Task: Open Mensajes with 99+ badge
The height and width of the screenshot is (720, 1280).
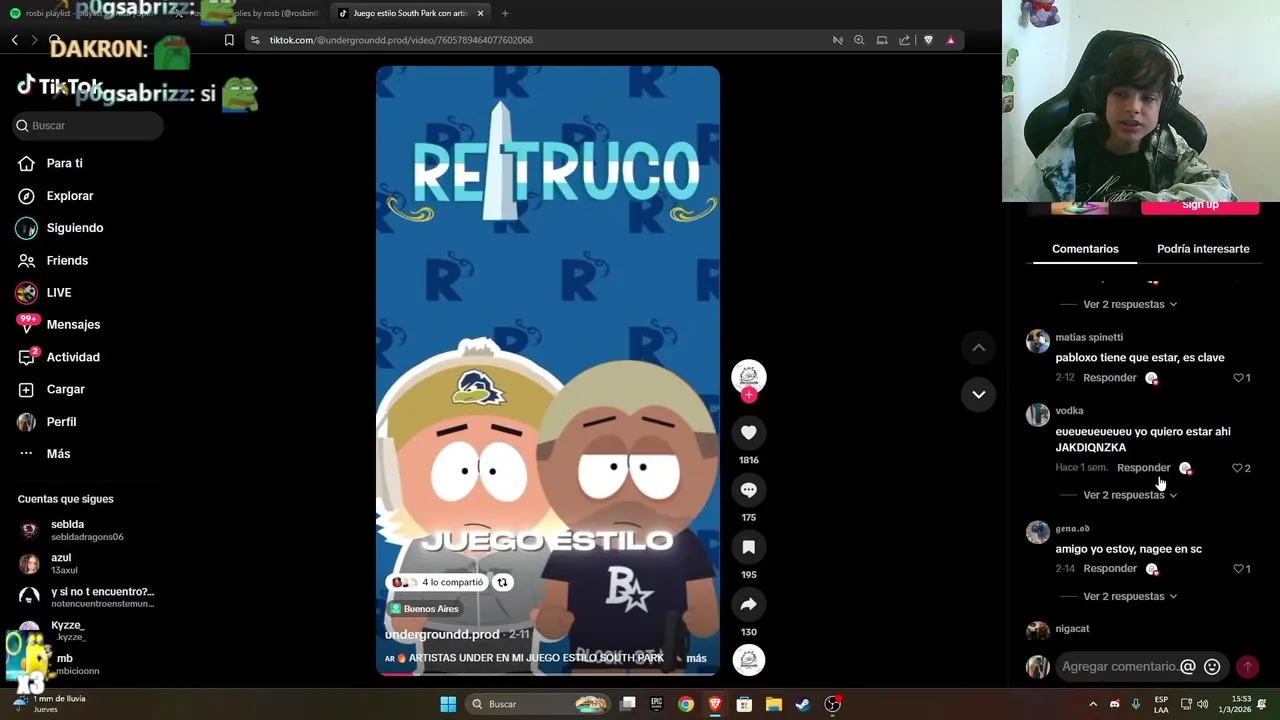Action: click(x=73, y=325)
